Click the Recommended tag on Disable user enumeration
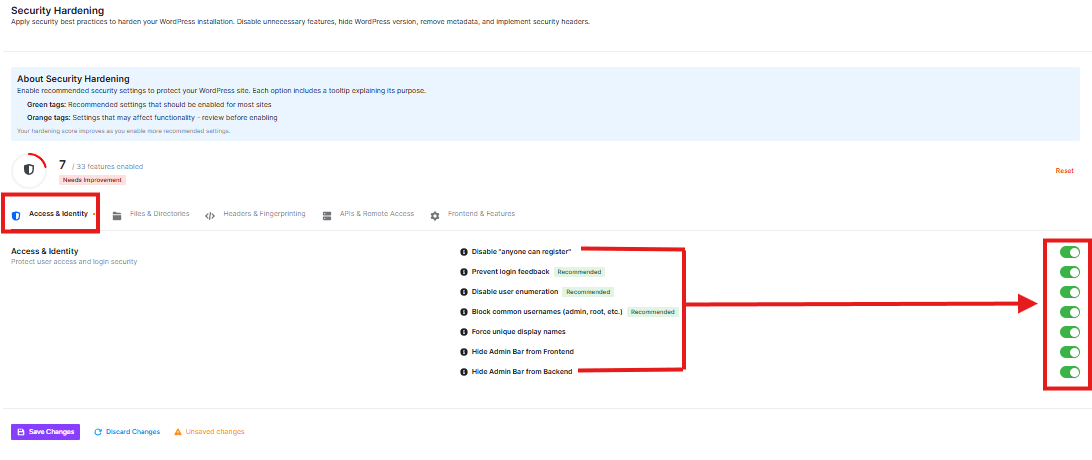The height and width of the screenshot is (460, 1092). point(588,292)
